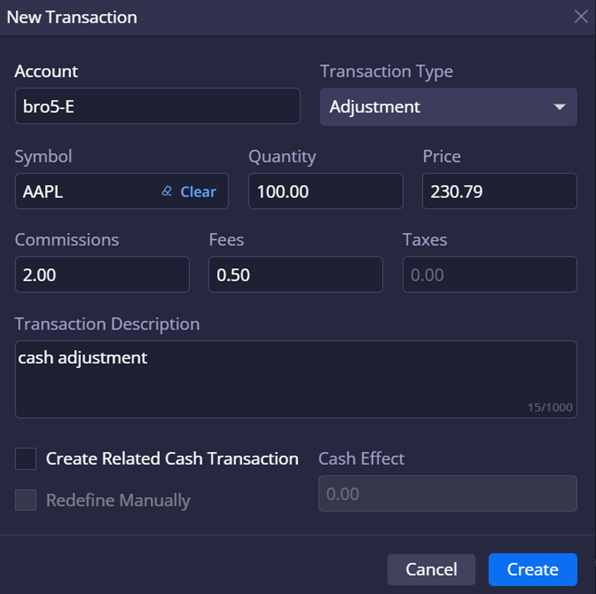Enable Create Related Cash Transaction checkbox

25,459
